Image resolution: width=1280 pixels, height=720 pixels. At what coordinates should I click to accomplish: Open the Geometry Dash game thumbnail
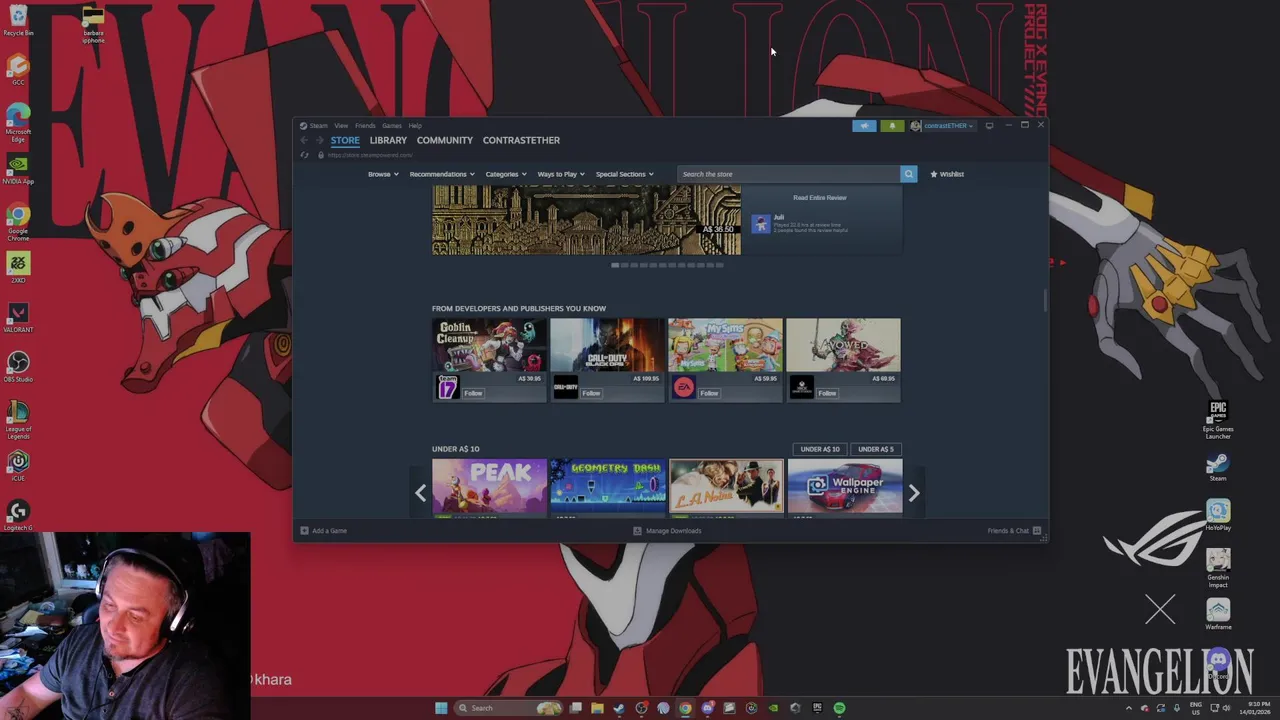(607, 486)
